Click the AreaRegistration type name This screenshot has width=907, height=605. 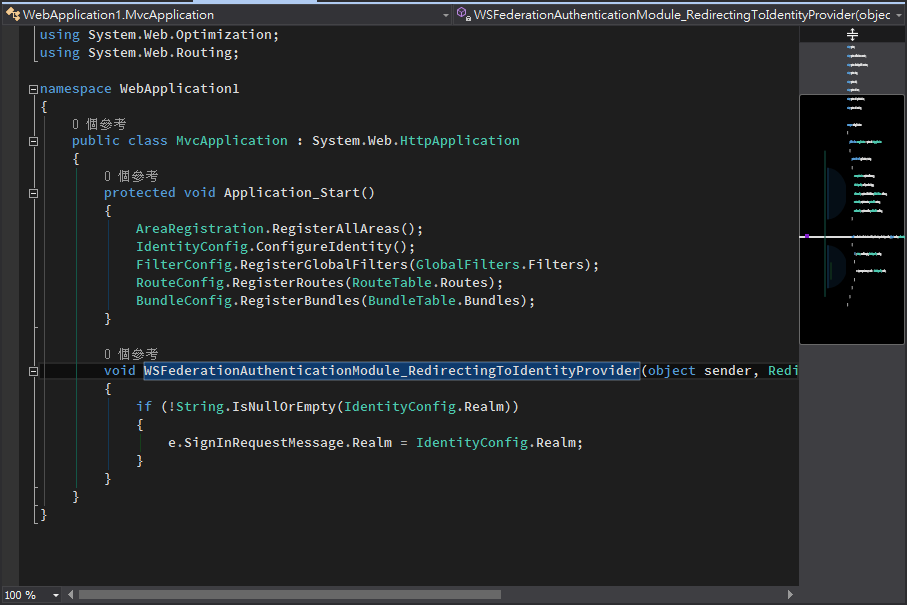coord(200,228)
